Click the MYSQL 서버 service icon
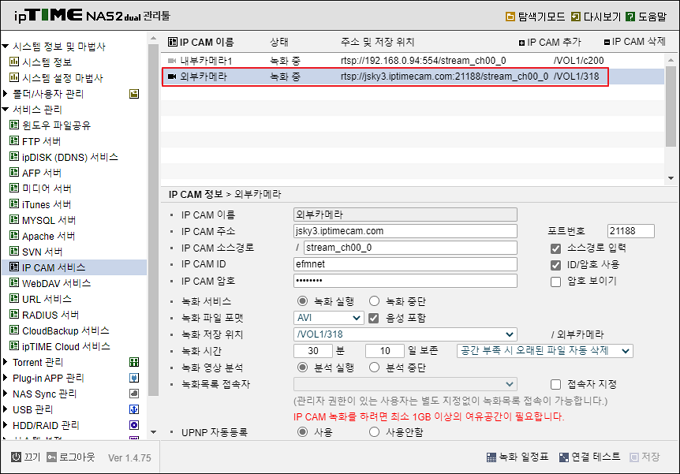This screenshot has width=680, height=474. click(x=14, y=220)
